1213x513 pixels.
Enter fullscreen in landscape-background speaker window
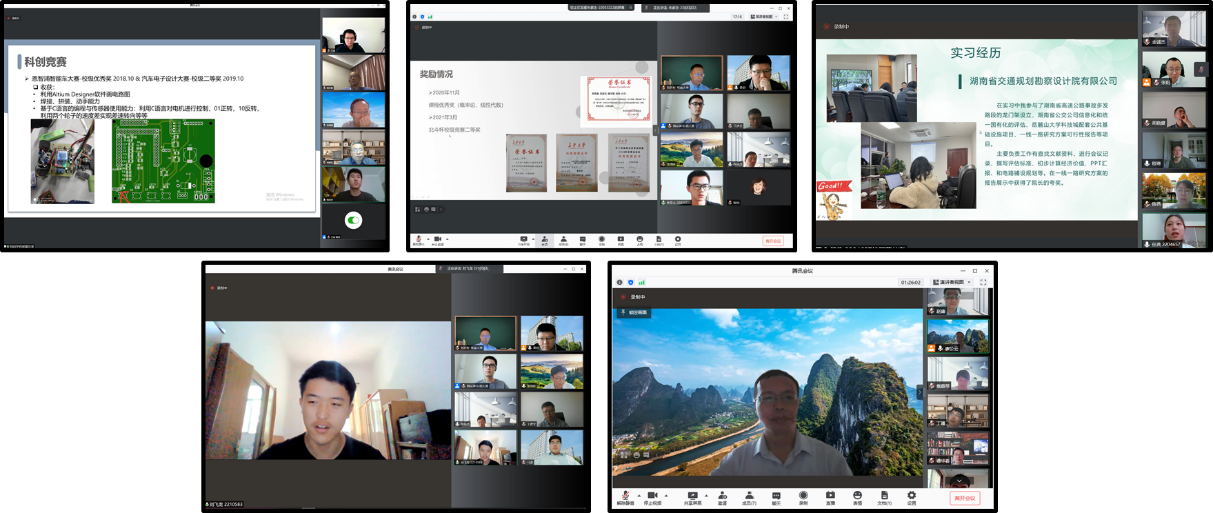983,282
